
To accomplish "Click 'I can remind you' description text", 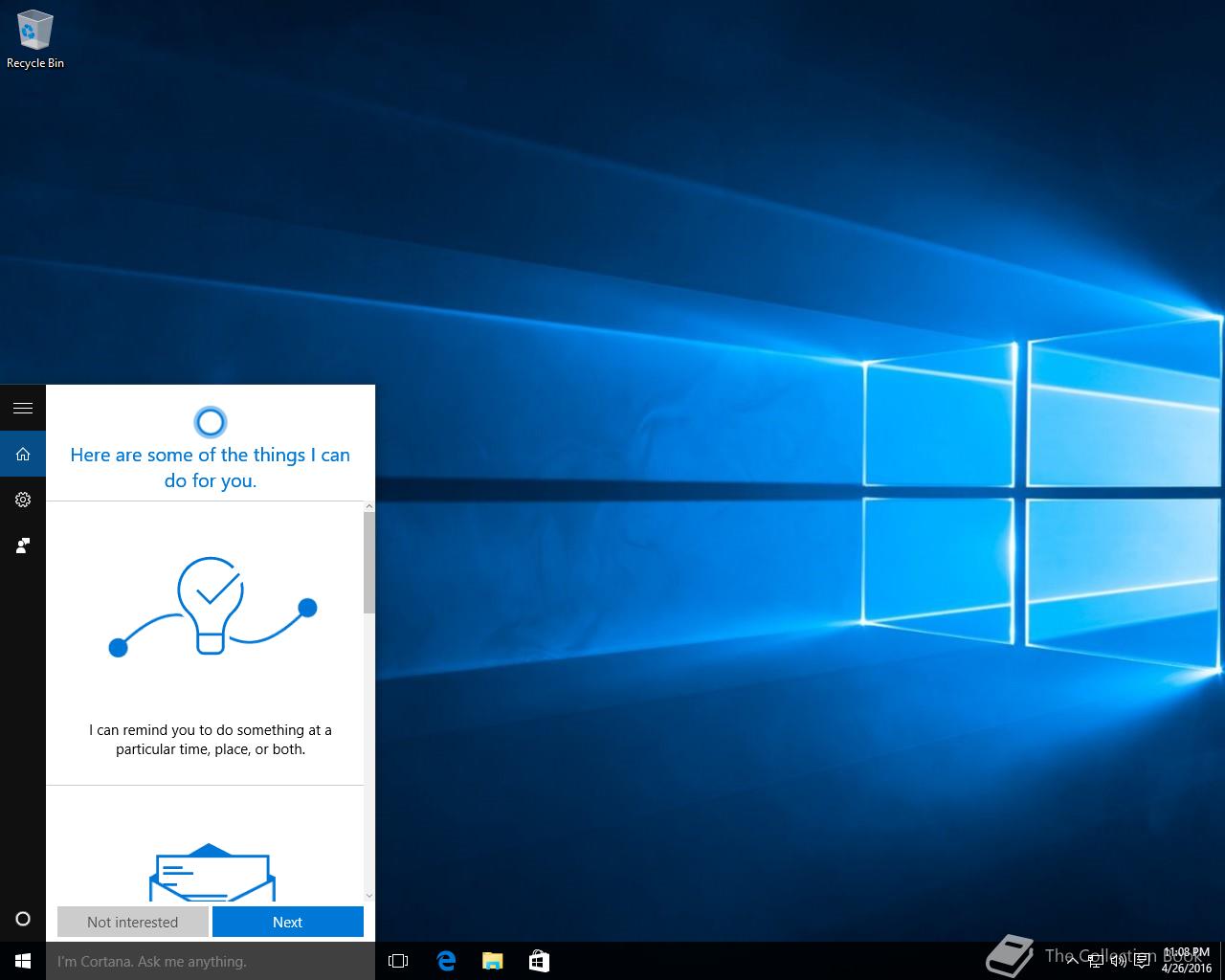I will [x=211, y=740].
